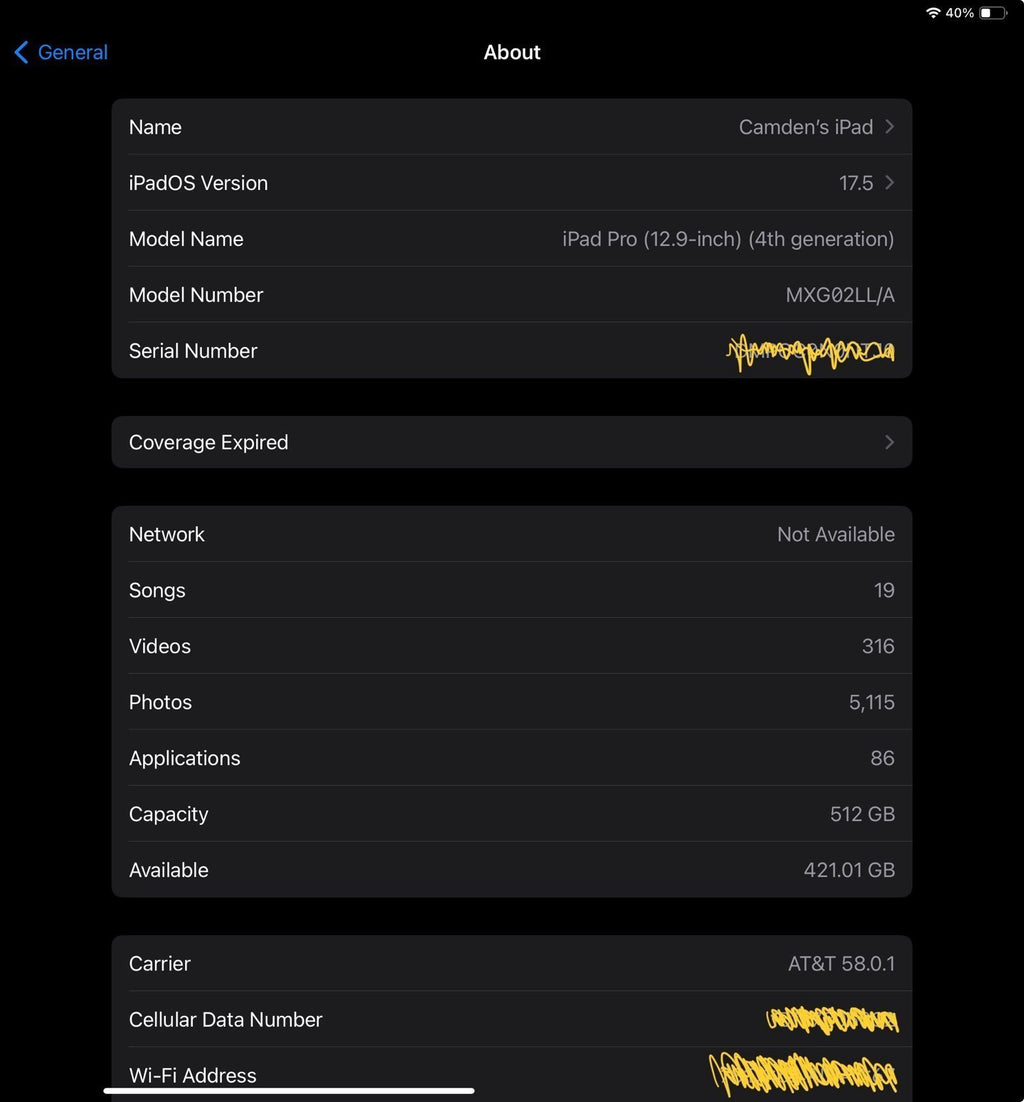This screenshot has width=1024, height=1102.
Task: Expand the iPadOS Version 17.5 details
Action: 888,183
